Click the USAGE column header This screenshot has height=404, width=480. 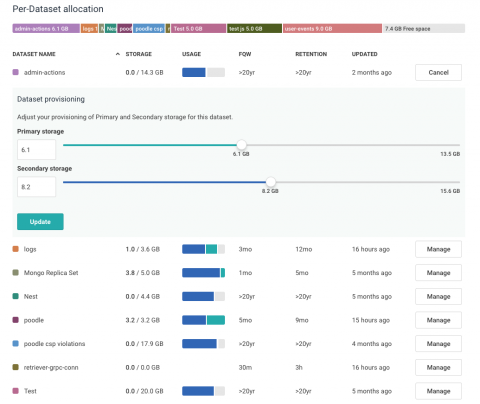[191, 54]
